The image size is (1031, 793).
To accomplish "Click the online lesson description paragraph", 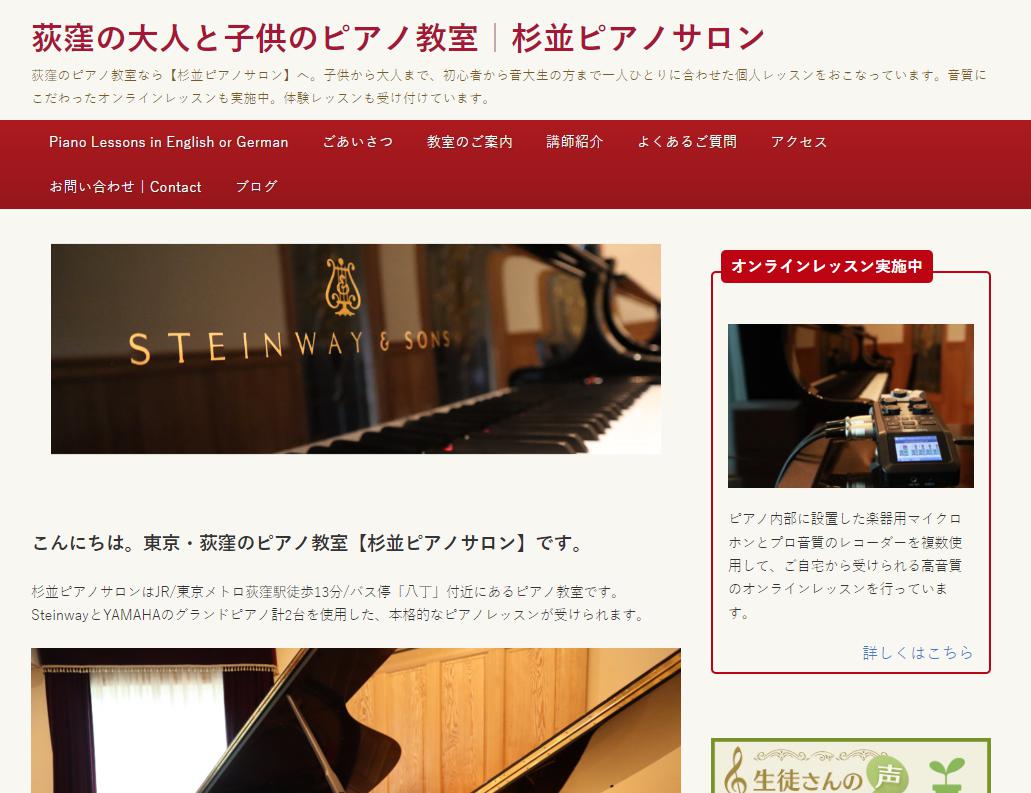I will [846, 565].
